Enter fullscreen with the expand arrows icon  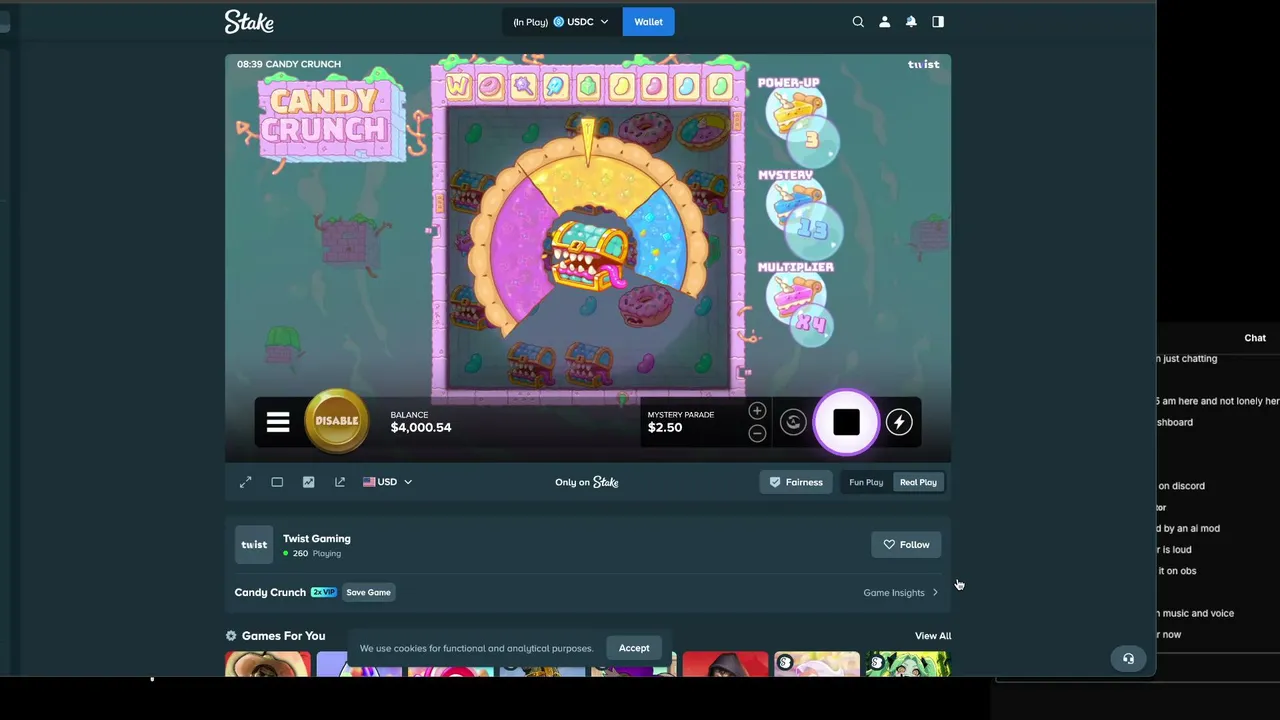[x=246, y=482]
